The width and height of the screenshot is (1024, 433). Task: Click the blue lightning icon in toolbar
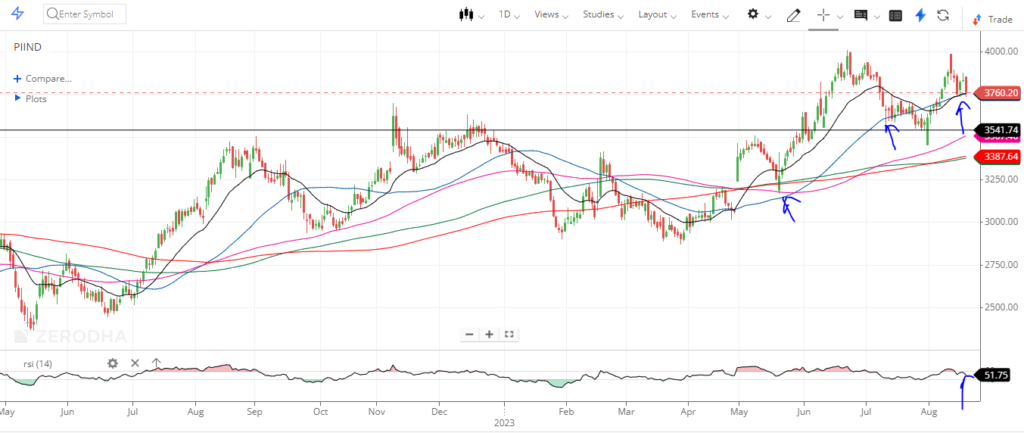pyautogui.click(x=920, y=15)
